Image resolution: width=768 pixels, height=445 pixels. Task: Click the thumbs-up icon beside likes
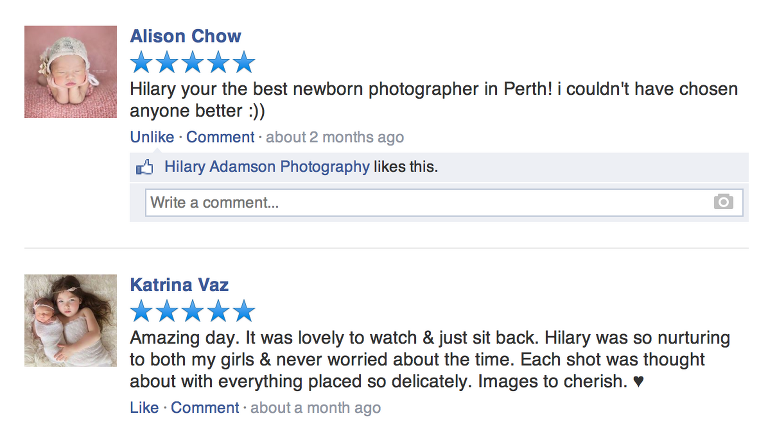point(145,167)
